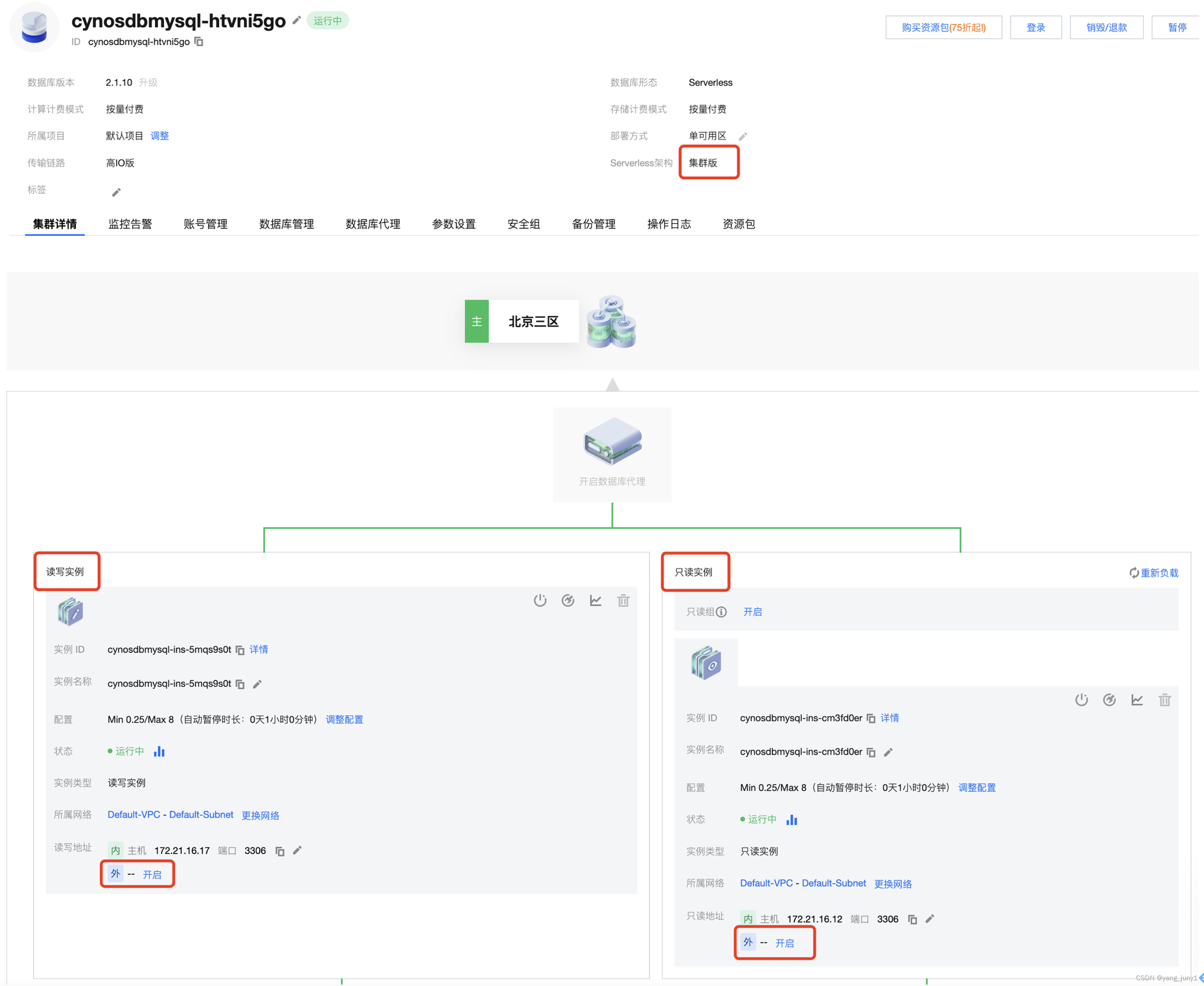The width and height of the screenshot is (1204, 986).
Task: Delete the read-write instance via trash icon
Action: pyautogui.click(x=624, y=600)
